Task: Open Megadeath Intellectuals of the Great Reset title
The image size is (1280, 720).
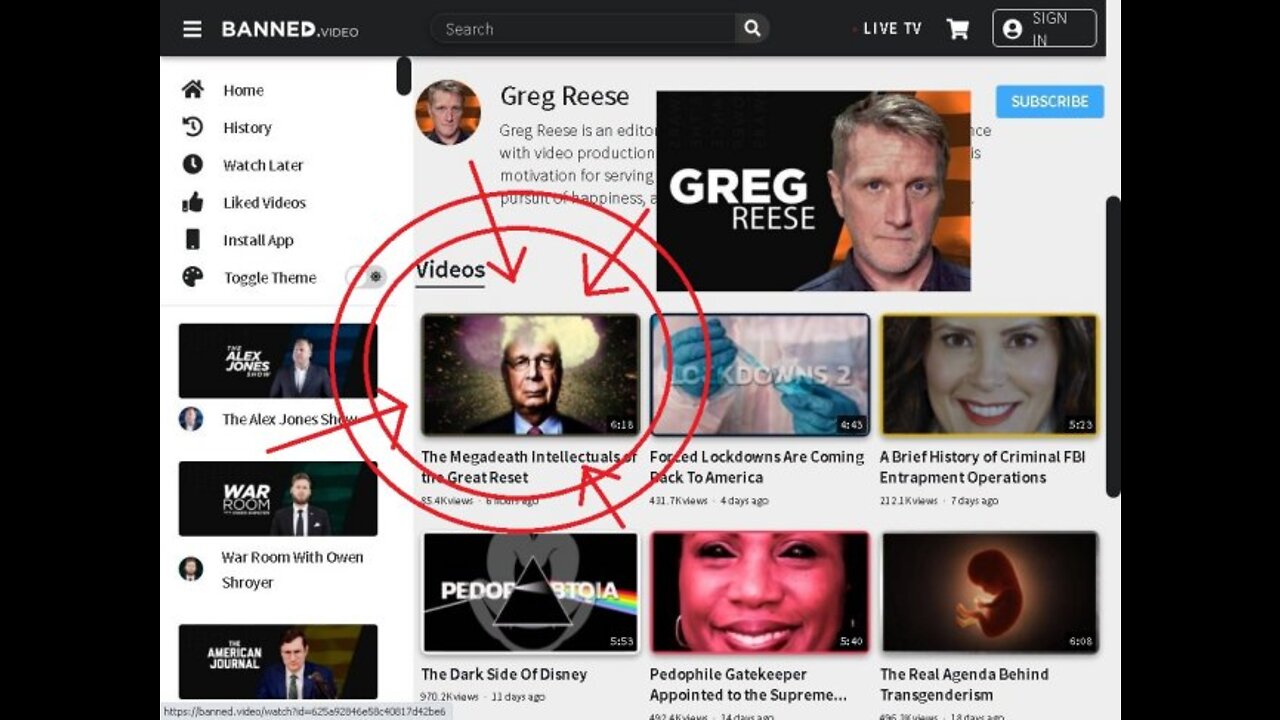Action: click(x=529, y=467)
